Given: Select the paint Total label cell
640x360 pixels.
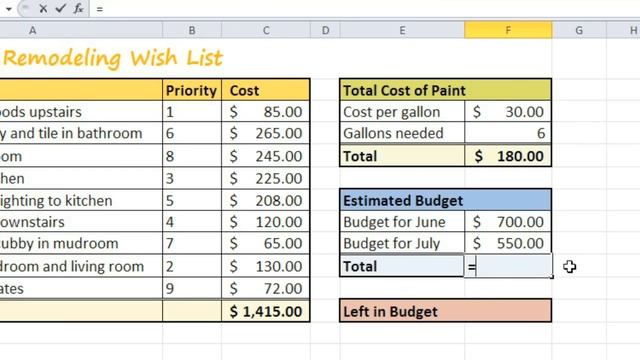Looking at the screenshot, I should 402,156.
